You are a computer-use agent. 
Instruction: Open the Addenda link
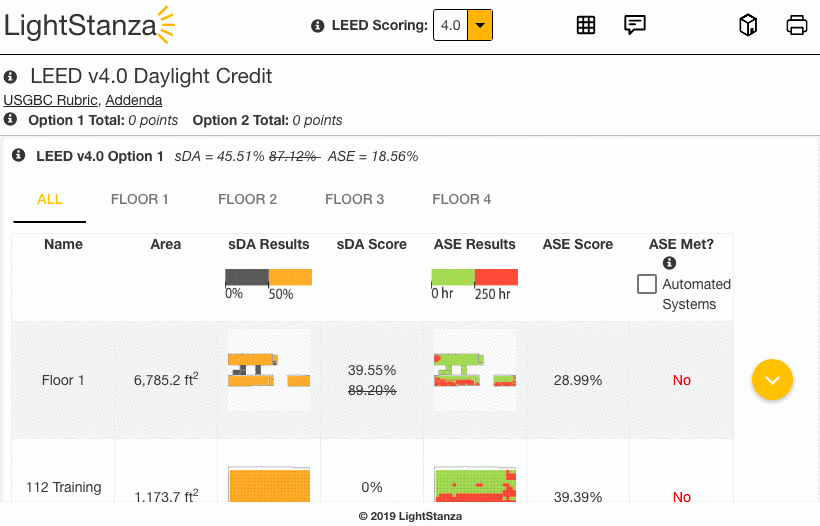tap(134, 100)
